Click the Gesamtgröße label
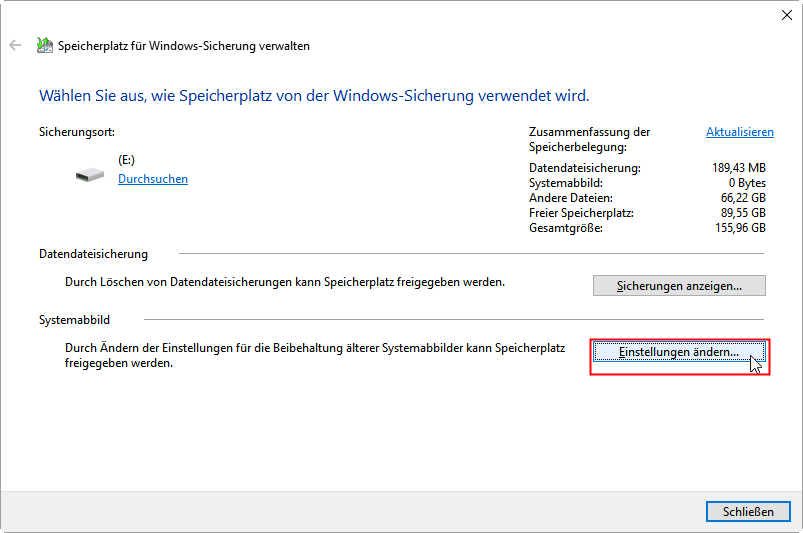 [566, 228]
